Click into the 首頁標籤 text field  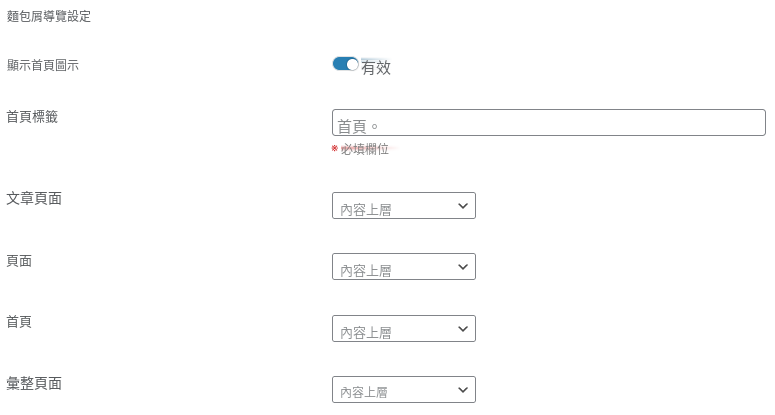pyautogui.click(x=549, y=123)
